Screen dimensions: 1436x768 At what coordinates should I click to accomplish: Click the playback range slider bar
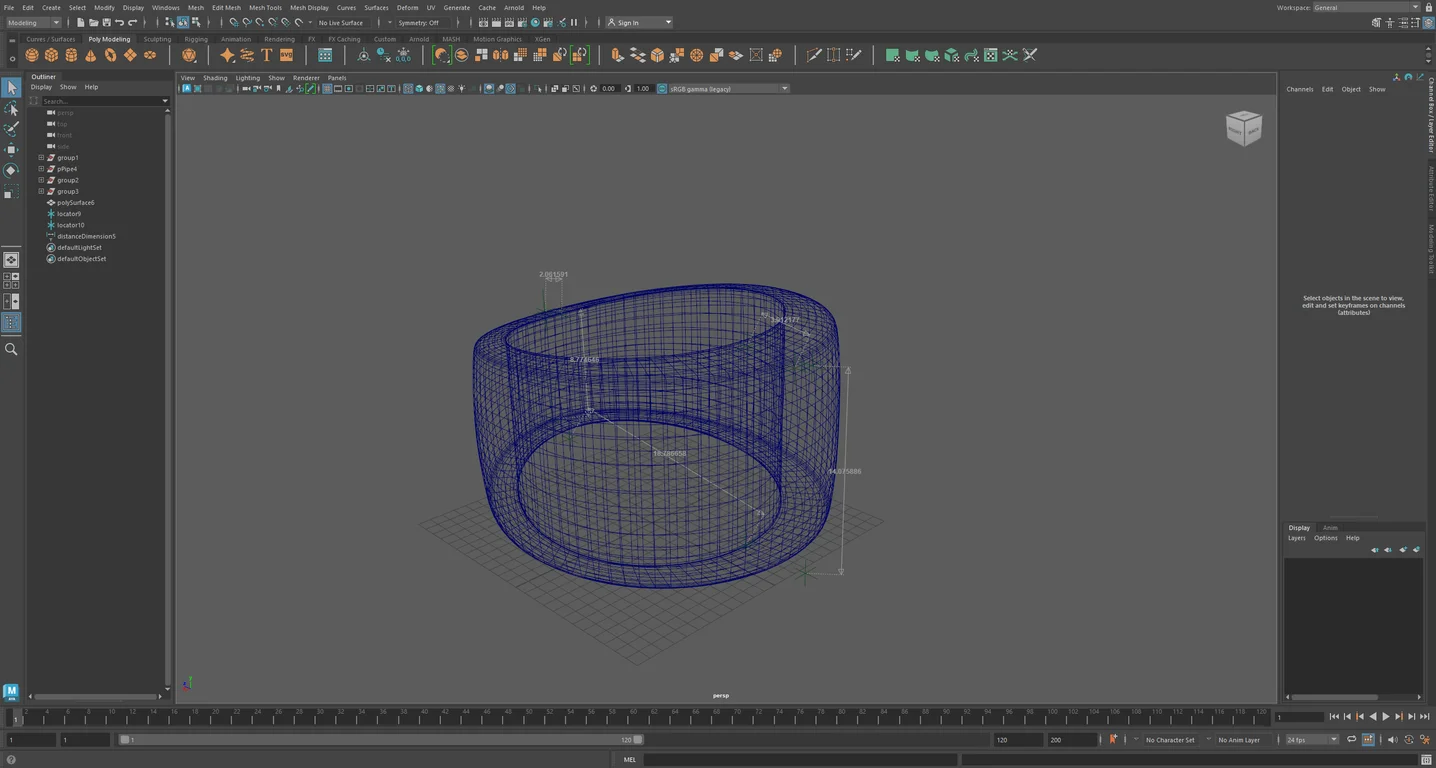pyautogui.click(x=381, y=740)
